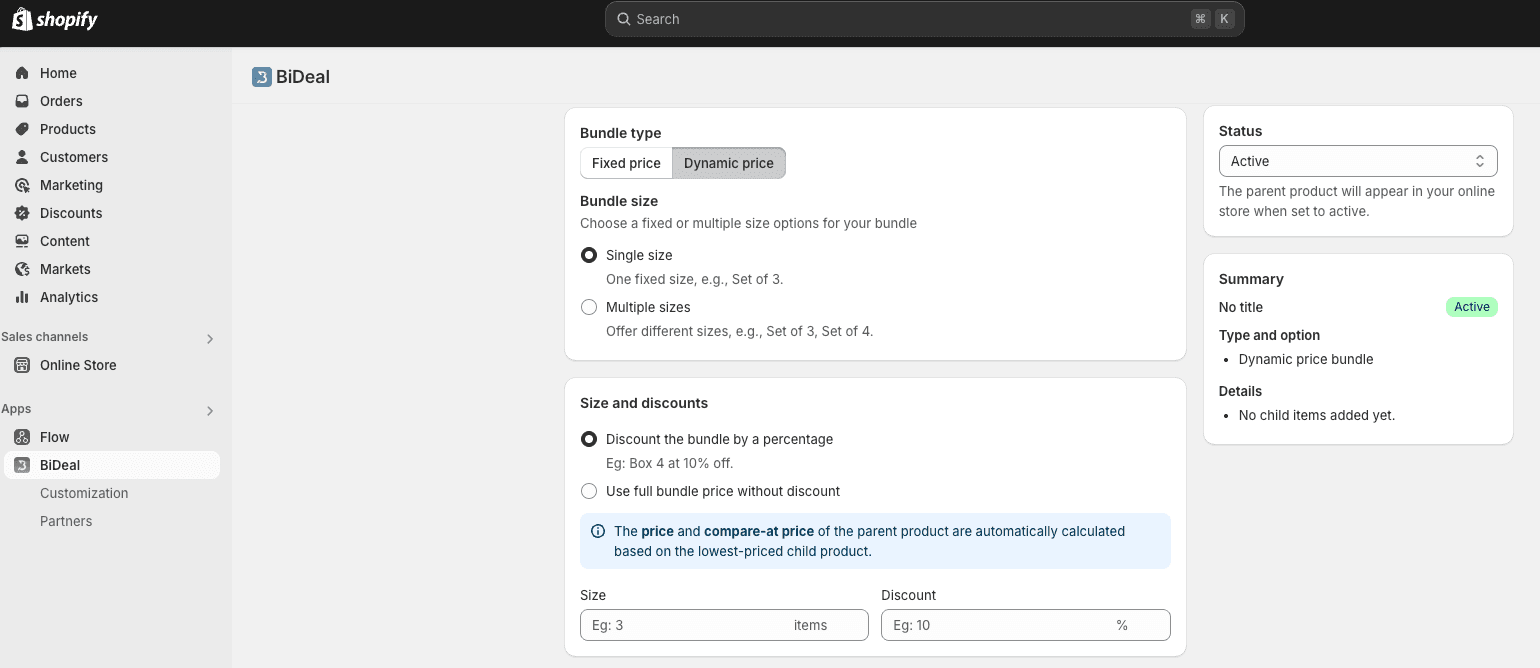Click the Apps heading
The width and height of the screenshot is (1540, 668).
point(16,409)
